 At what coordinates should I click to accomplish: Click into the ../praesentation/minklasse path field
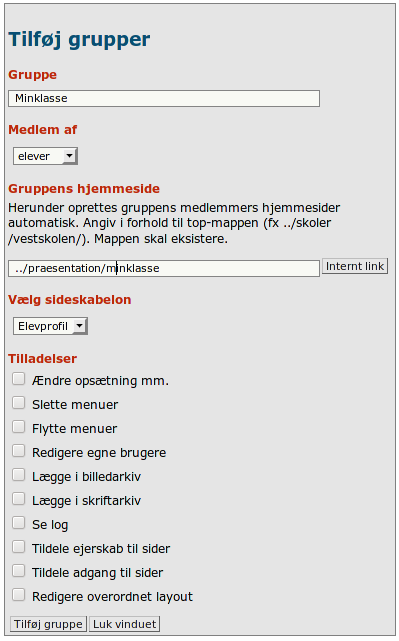pyautogui.click(x=164, y=269)
